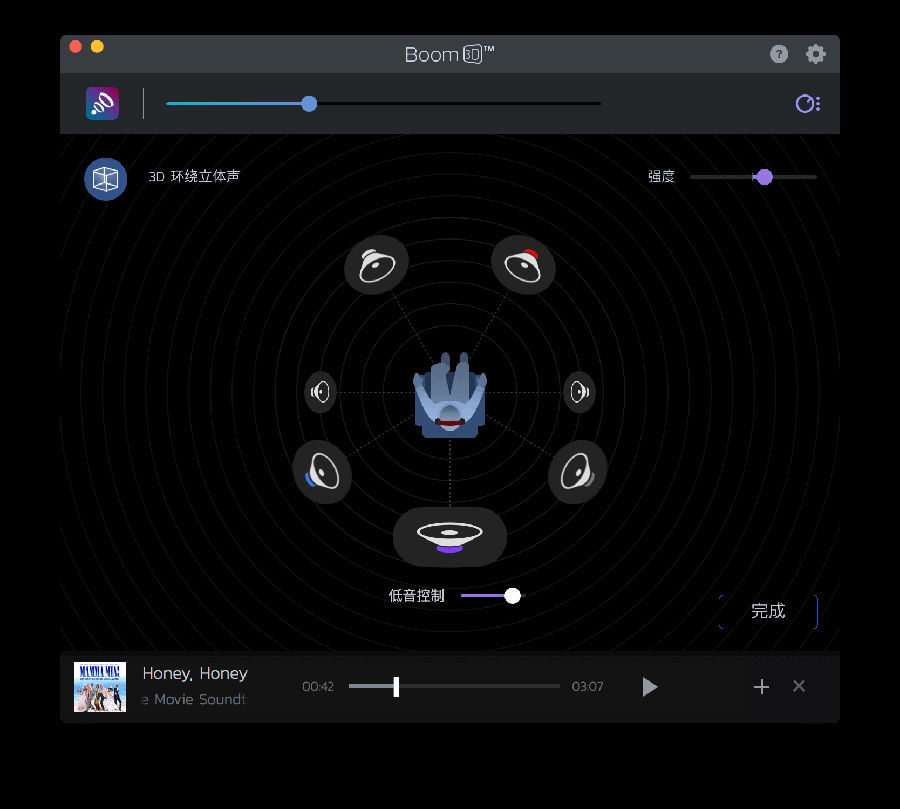Toggle the front left speaker
Image resolution: width=900 pixels, height=809 pixels.
pos(377,265)
